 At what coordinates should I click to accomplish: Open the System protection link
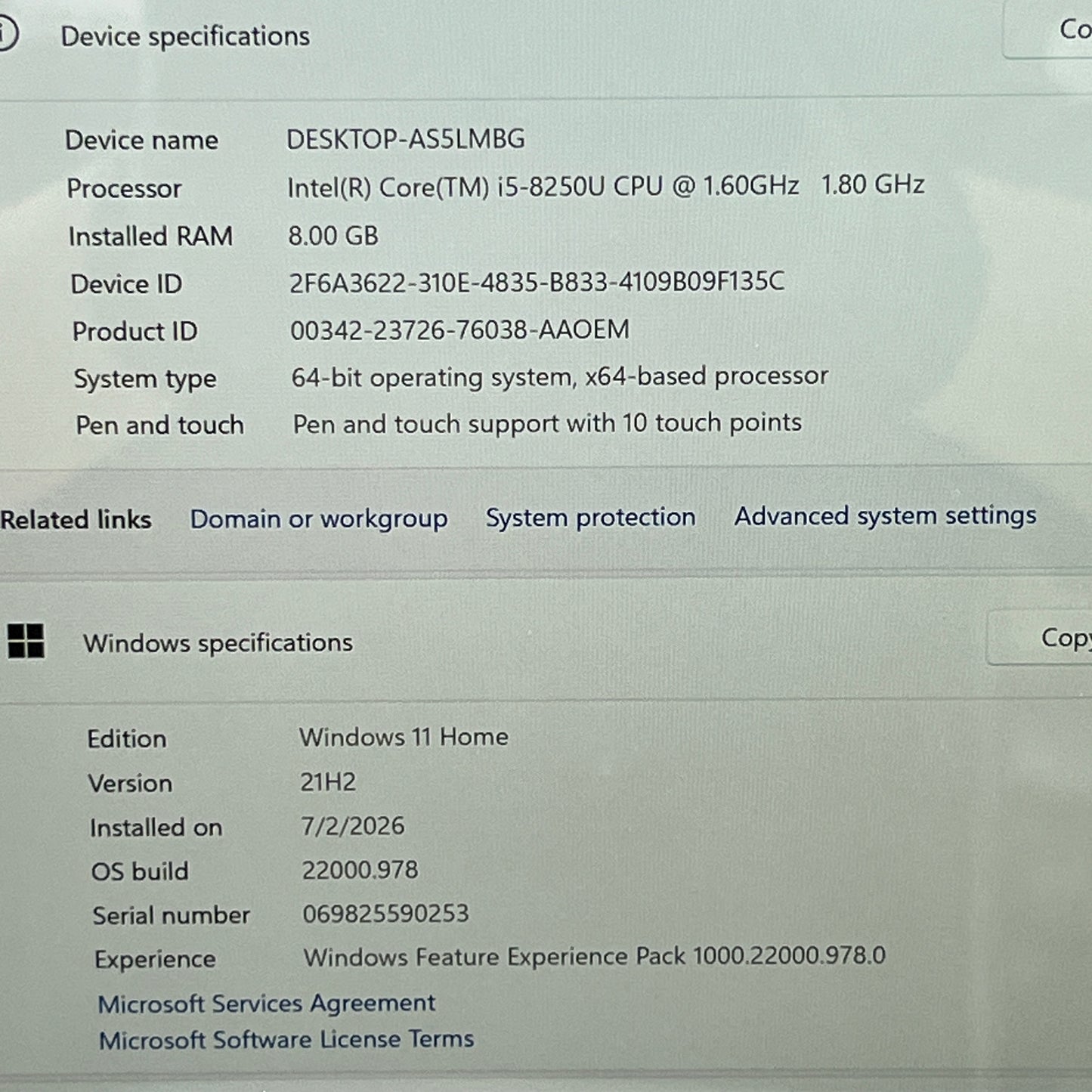[590, 518]
